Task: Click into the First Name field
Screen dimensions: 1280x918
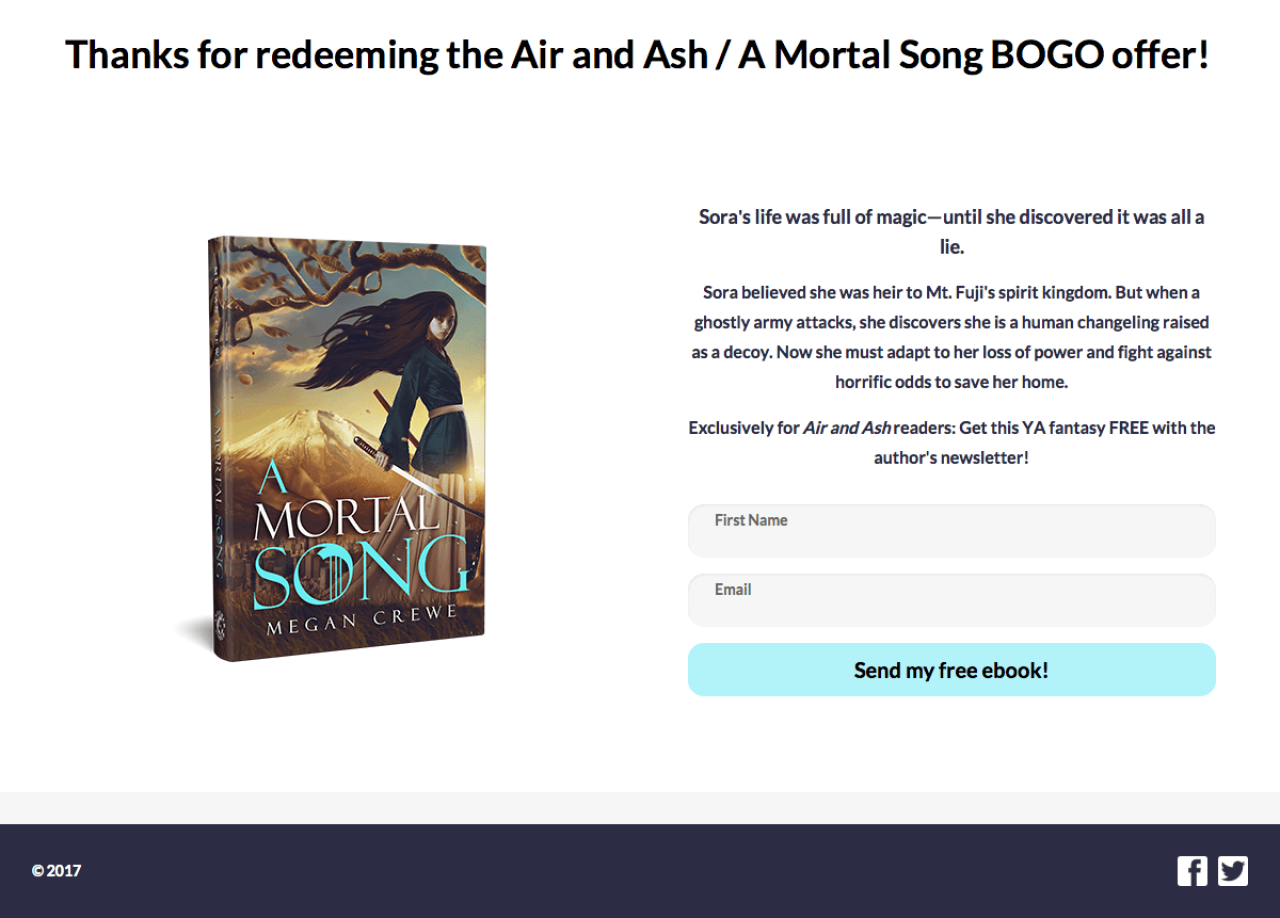Action: pyautogui.click(x=951, y=538)
